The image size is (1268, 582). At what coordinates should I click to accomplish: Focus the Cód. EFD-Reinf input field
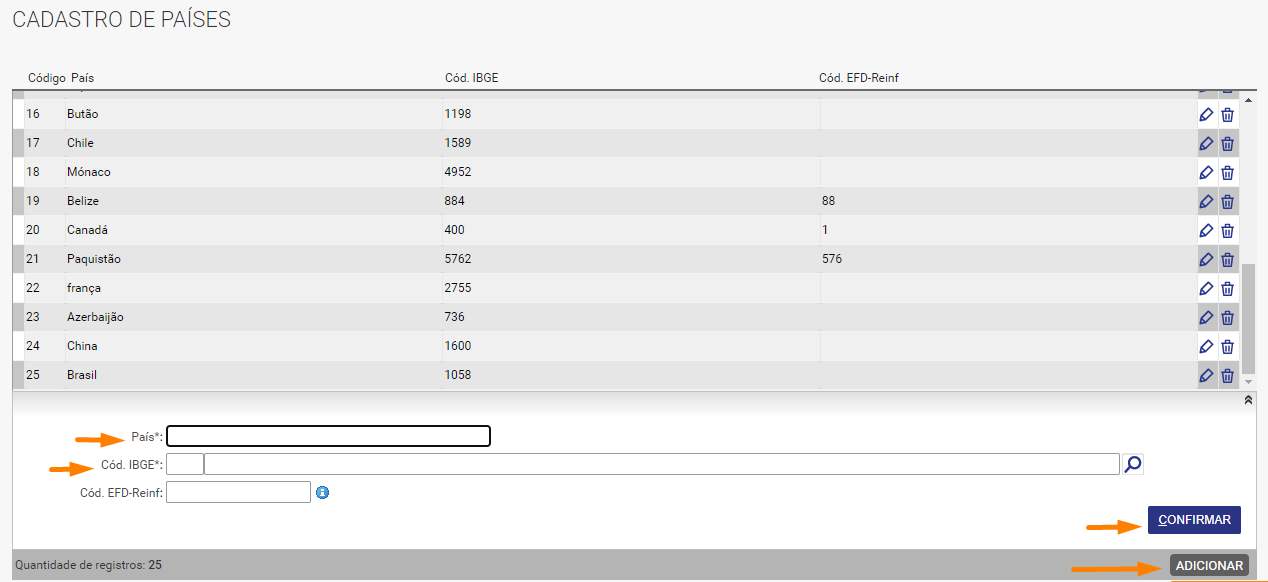(x=239, y=492)
